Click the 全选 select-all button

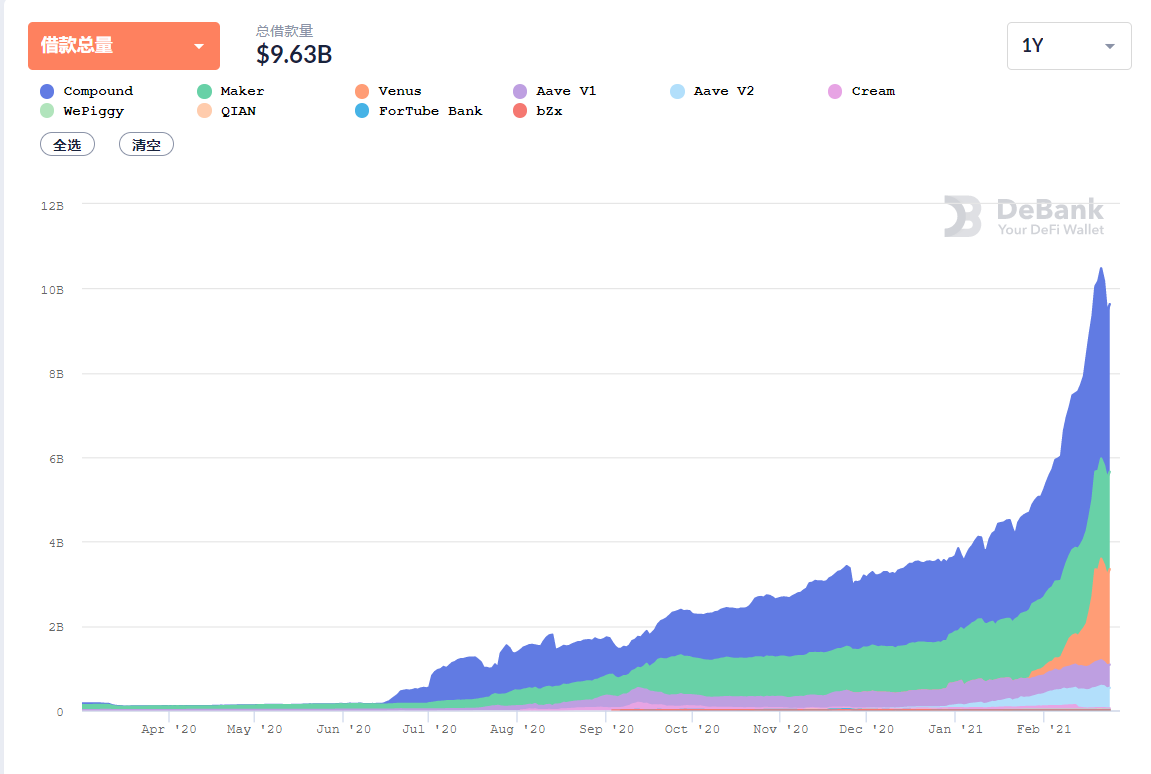[x=68, y=145]
